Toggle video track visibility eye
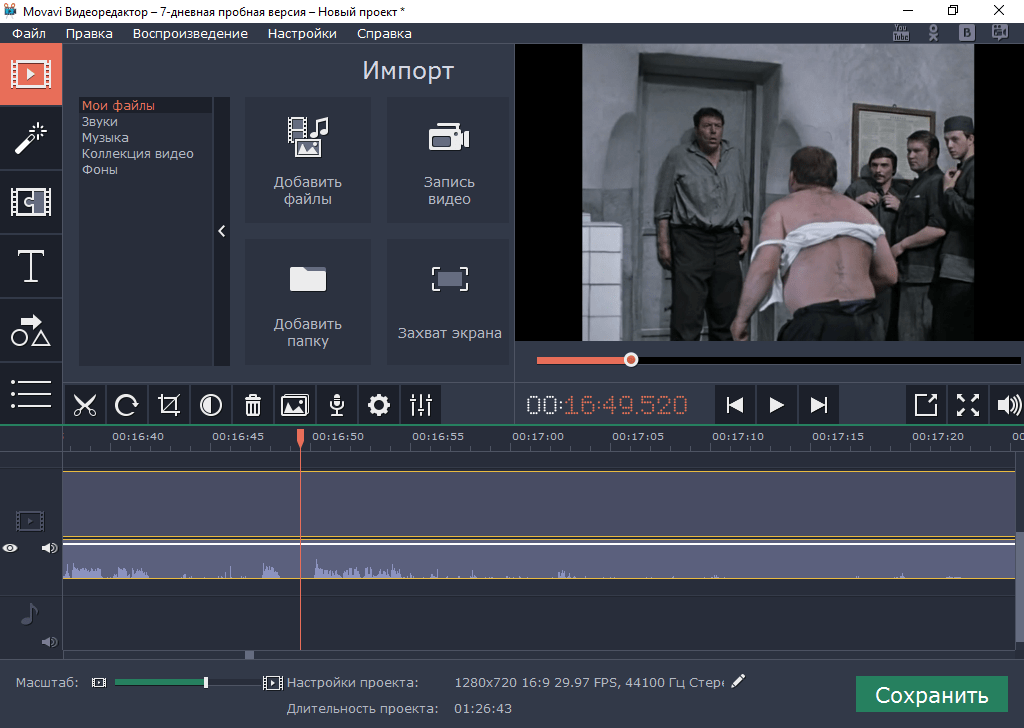1024x728 pixels. coord(10,548)
